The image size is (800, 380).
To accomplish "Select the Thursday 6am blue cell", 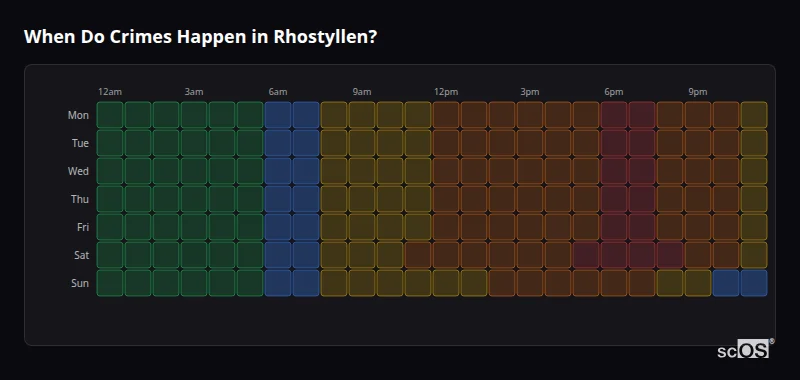I will [x=278, y=199].
